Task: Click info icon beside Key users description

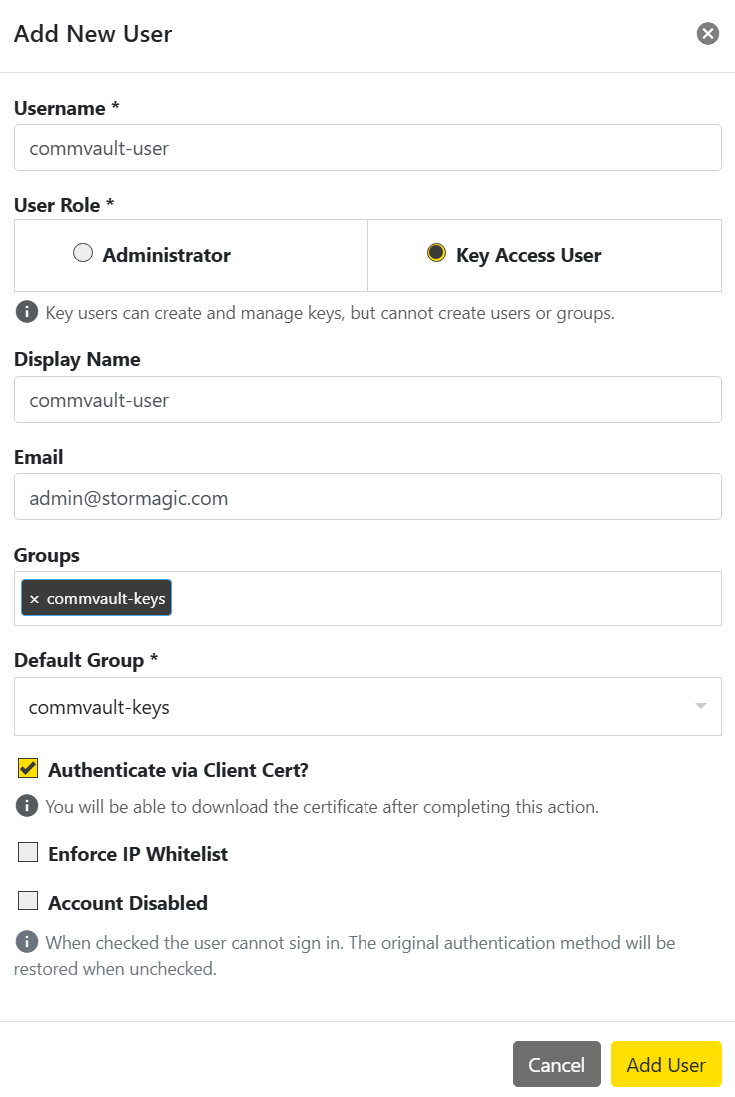Action: point(27,312)
